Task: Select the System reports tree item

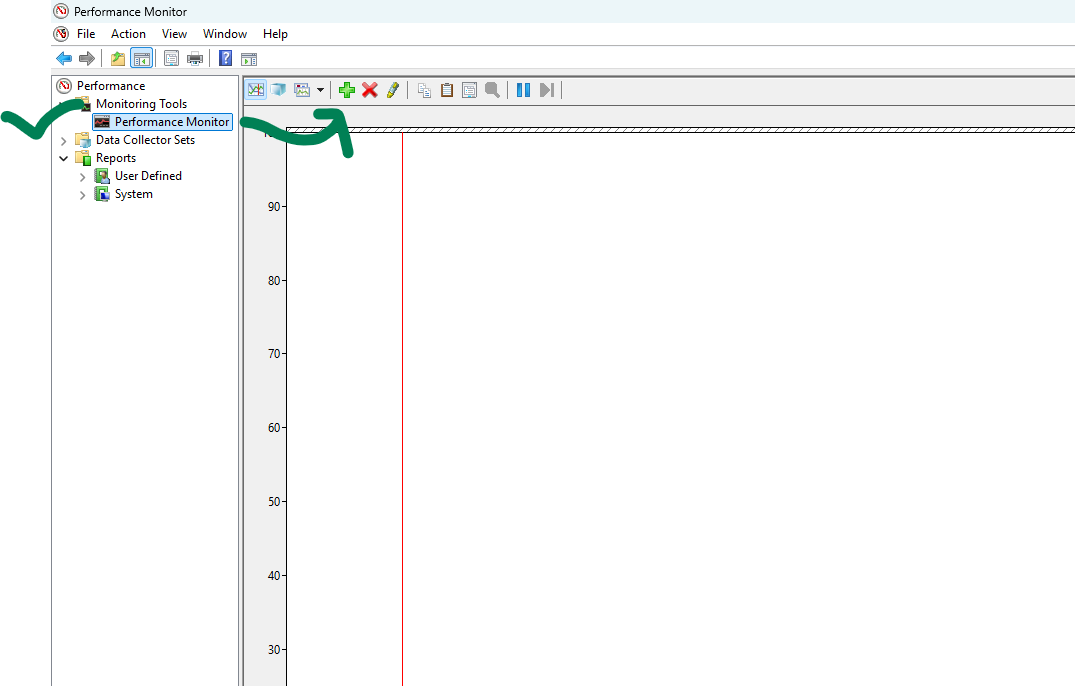Action: [133, 194]
